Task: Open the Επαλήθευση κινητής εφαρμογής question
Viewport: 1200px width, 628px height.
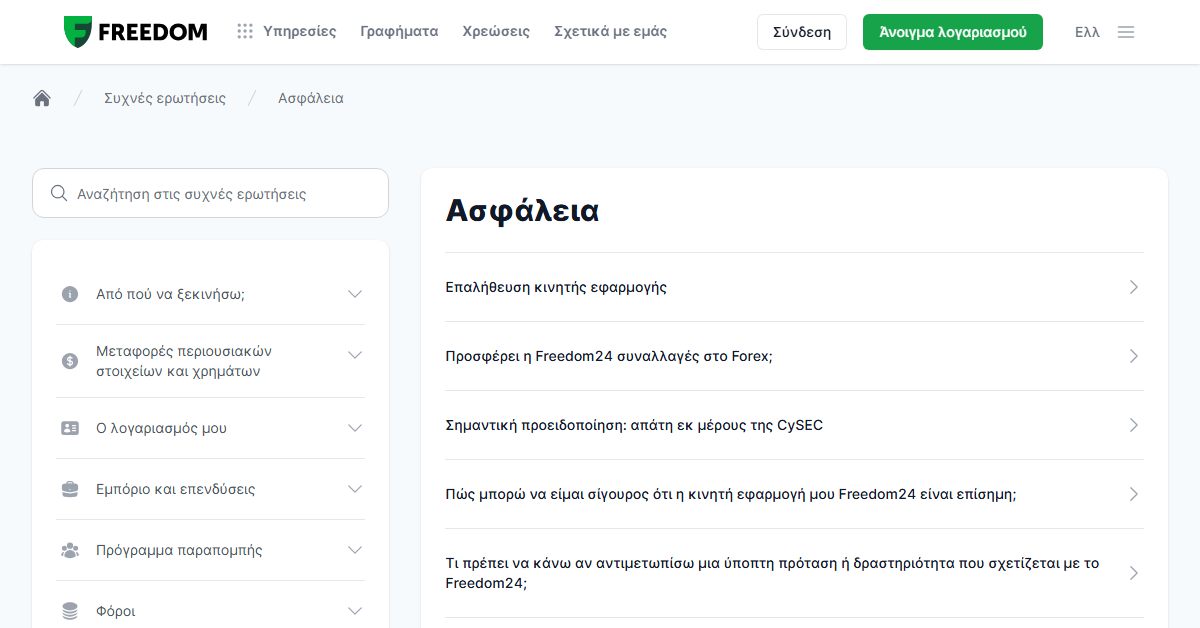Action: [794, 287]
